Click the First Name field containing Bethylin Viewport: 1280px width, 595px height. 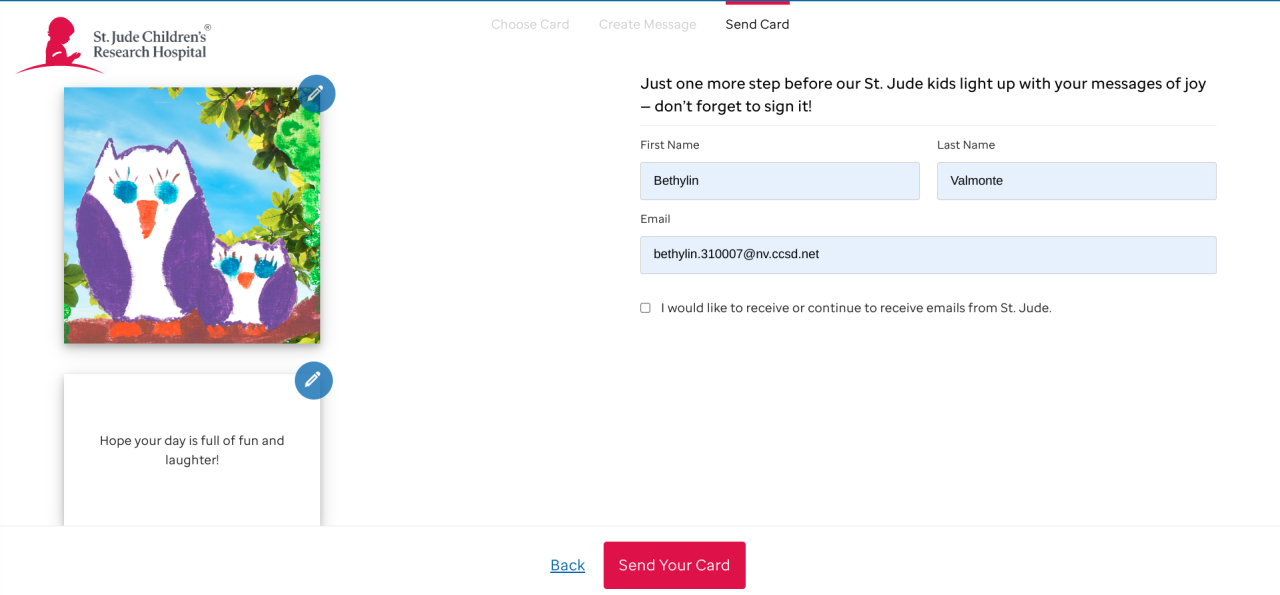(x=779, y=181)
